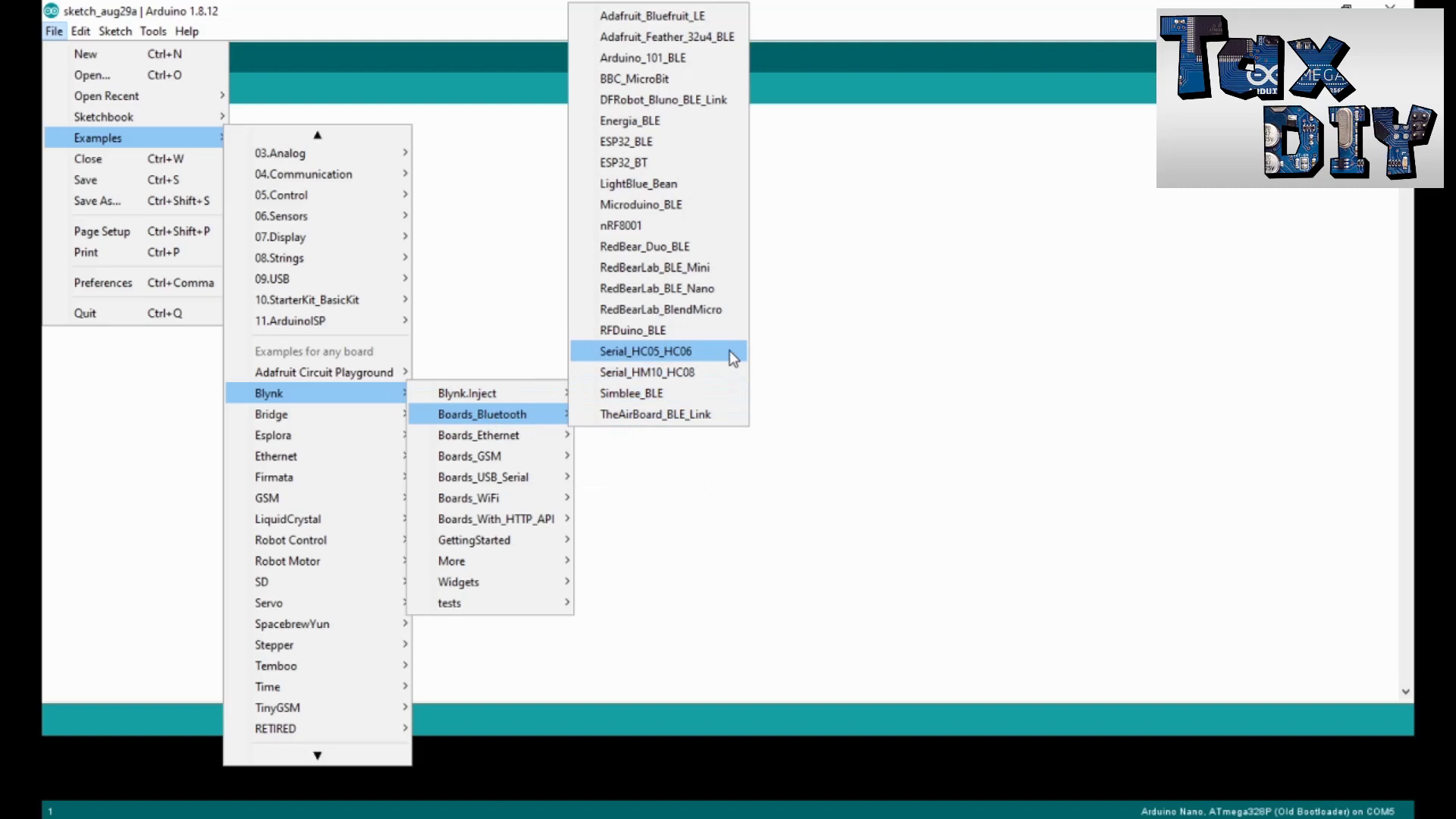The width and height of the screenshot is (1456, 819).
Task: Open GettingStarted submenu
Action: pos(491,541)
